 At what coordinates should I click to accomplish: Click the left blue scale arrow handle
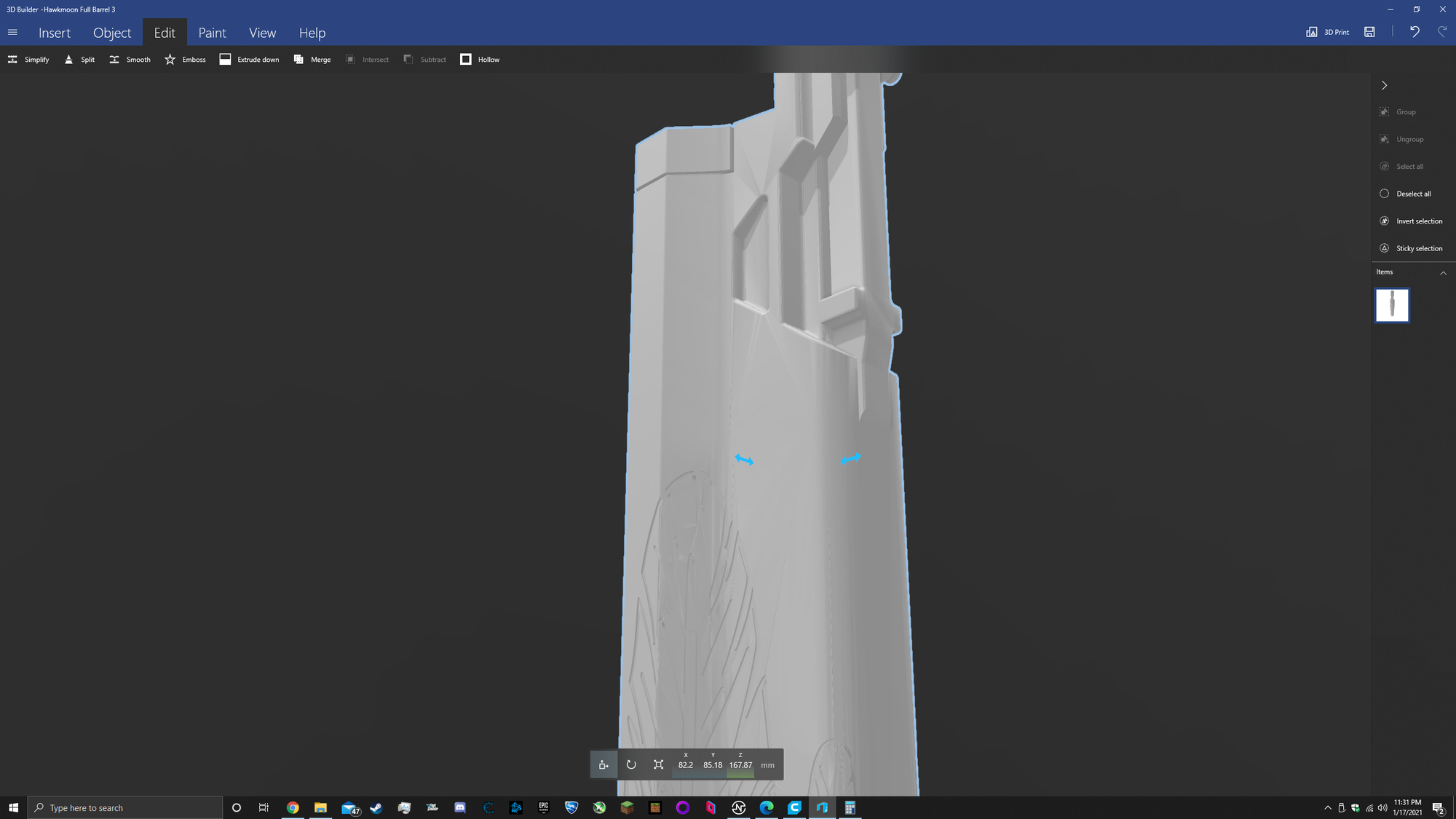tap(744, 459)
